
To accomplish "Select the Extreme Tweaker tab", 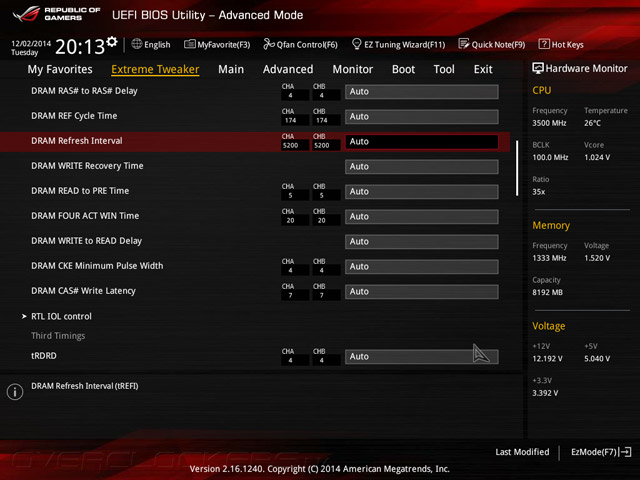I will [x=155, y=69].
